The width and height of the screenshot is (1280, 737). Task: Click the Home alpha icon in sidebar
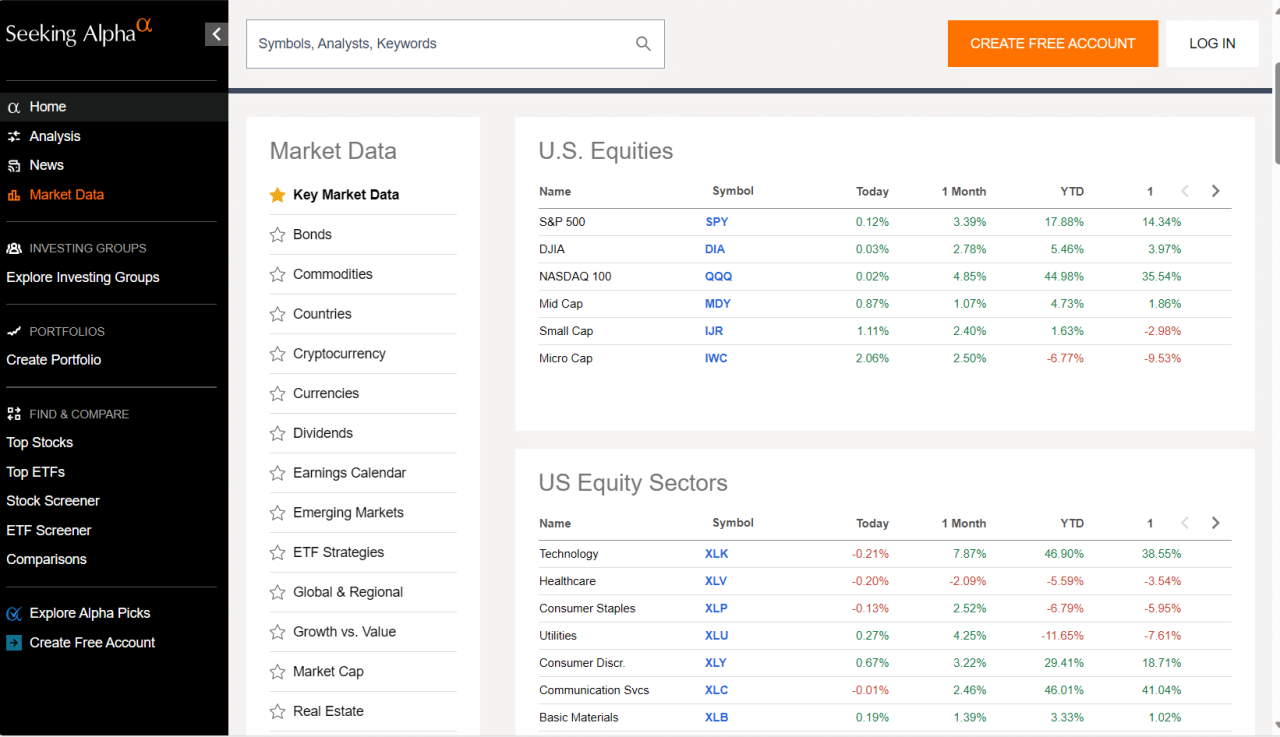click(14, 107)
